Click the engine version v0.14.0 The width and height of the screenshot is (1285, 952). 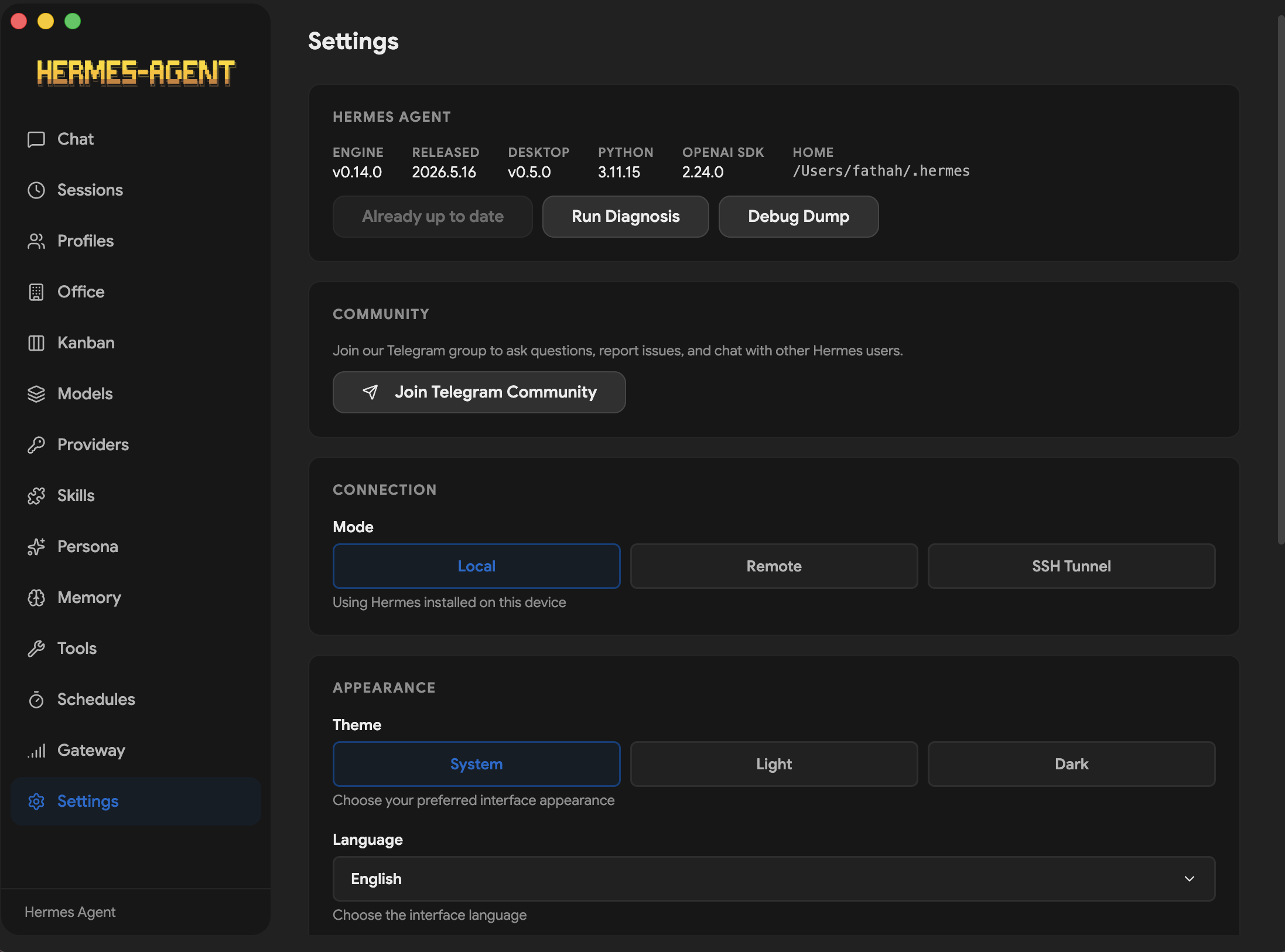357,172
